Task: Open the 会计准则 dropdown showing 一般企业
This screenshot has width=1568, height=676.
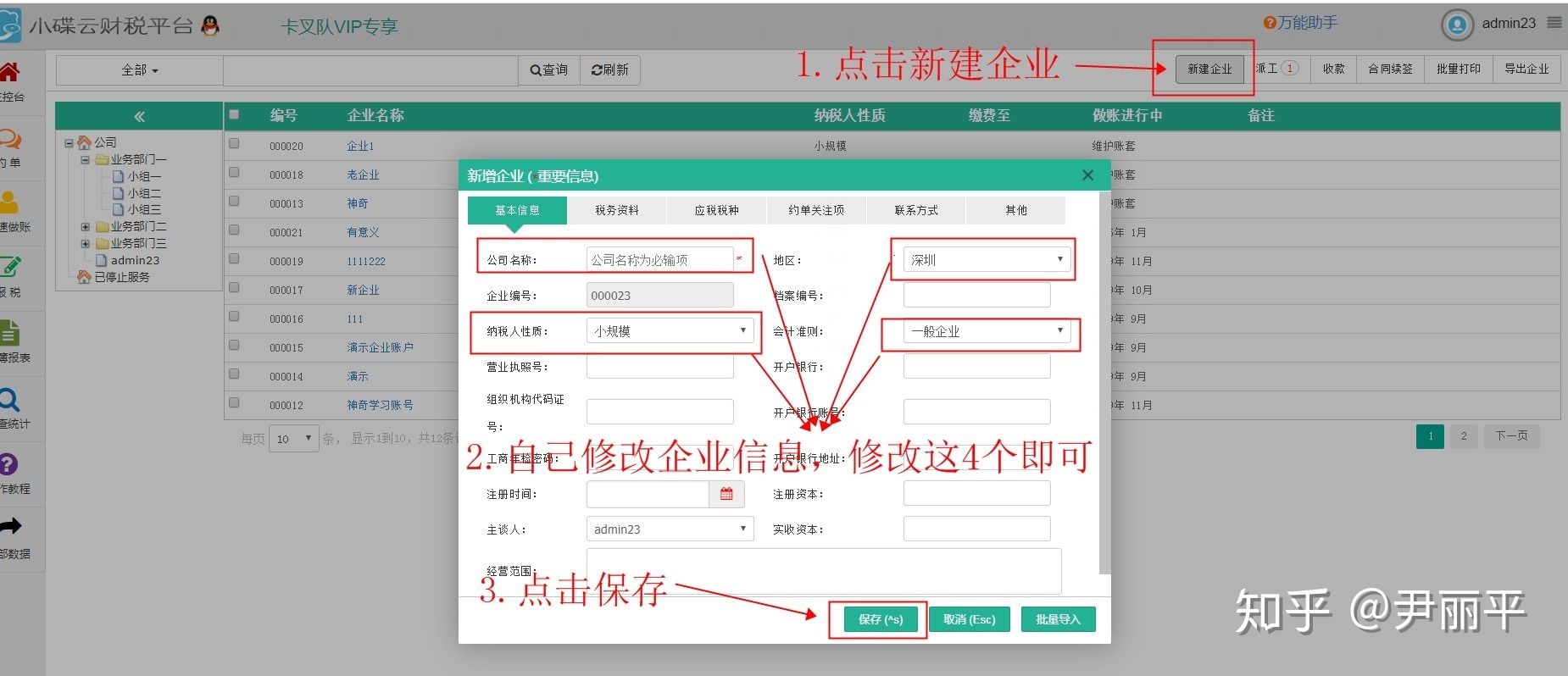Action: click(x=987, y=330)
